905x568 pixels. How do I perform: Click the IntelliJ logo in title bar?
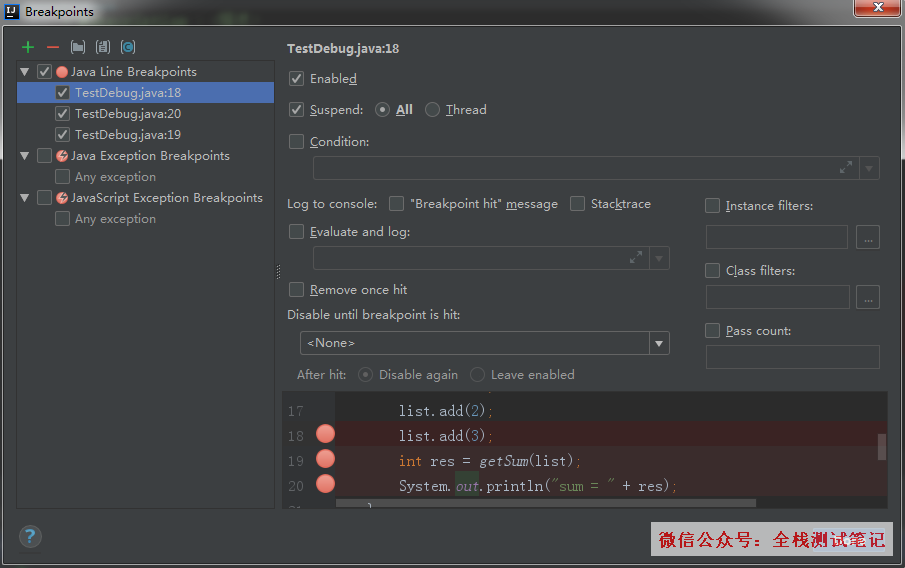[12, 12]
